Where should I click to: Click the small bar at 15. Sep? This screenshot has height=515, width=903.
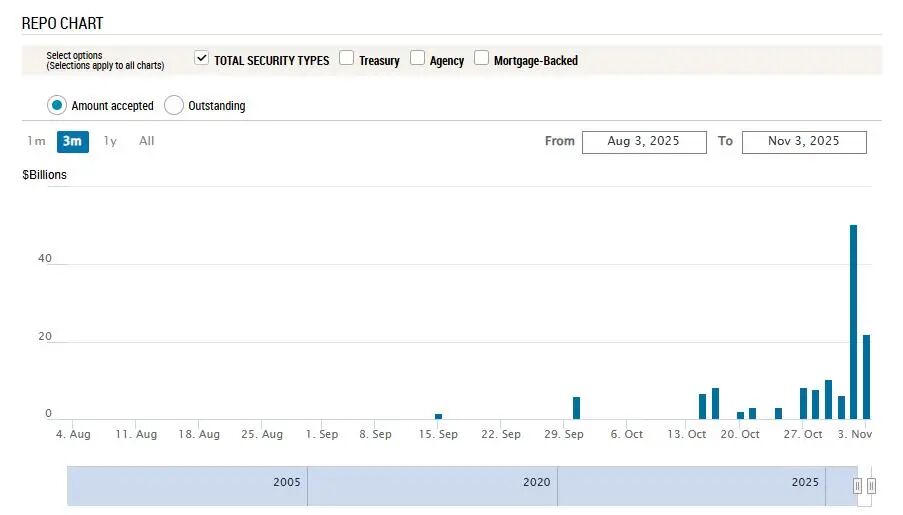point(438,416)
